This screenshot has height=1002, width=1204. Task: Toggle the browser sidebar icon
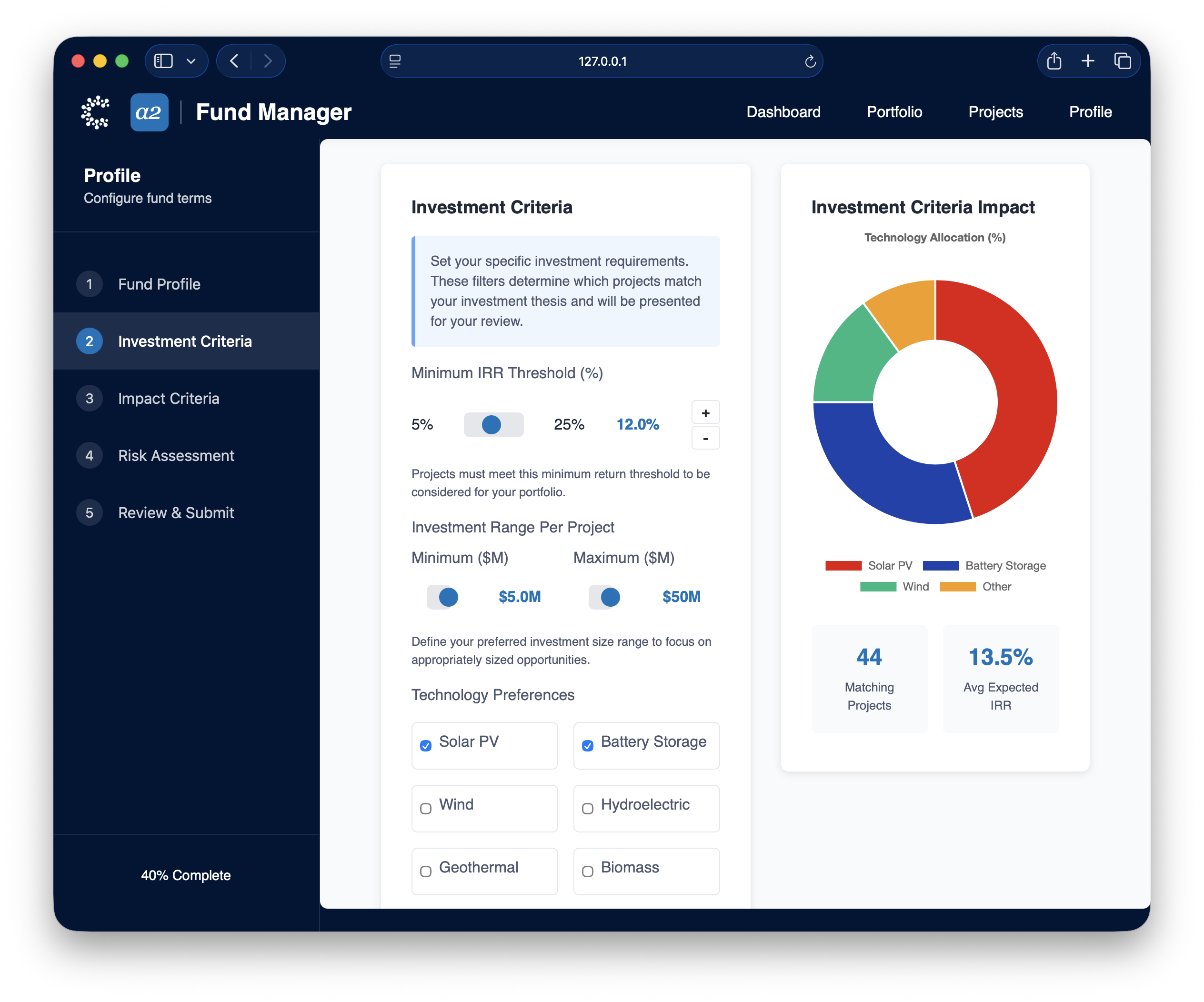(x=164, y=61)
